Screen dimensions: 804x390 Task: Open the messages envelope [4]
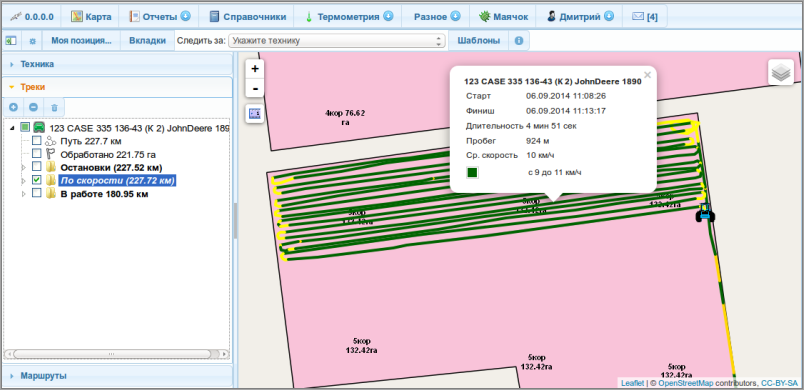click(x=645, y=16)
